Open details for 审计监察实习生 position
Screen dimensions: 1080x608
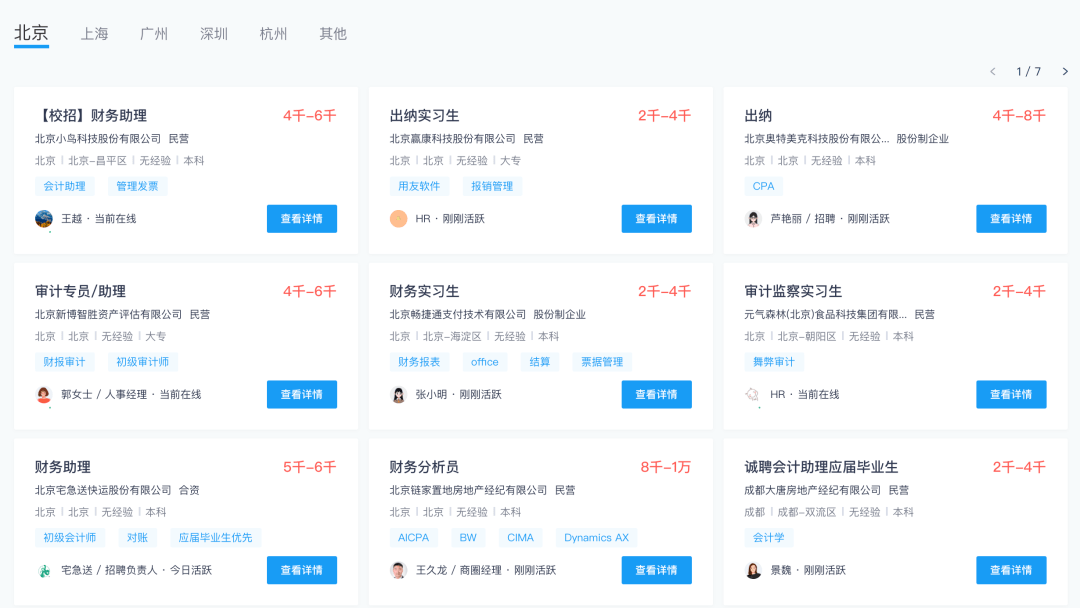click(1011, 394)
